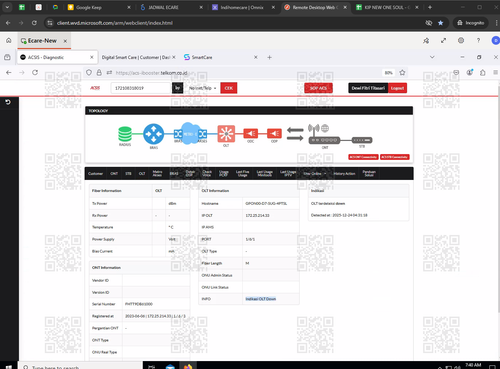
Task: Click the blue BRAS router icon
Action: (x=153, y=134)
